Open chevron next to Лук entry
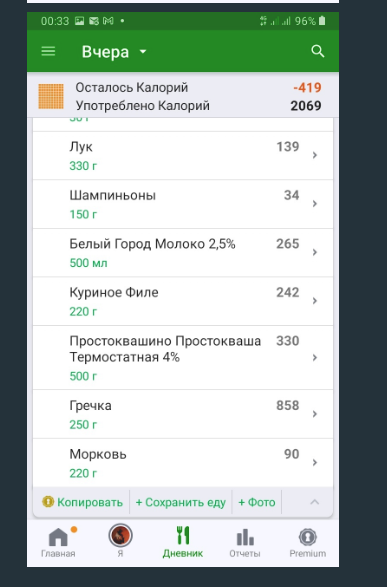 coord(315,155)
